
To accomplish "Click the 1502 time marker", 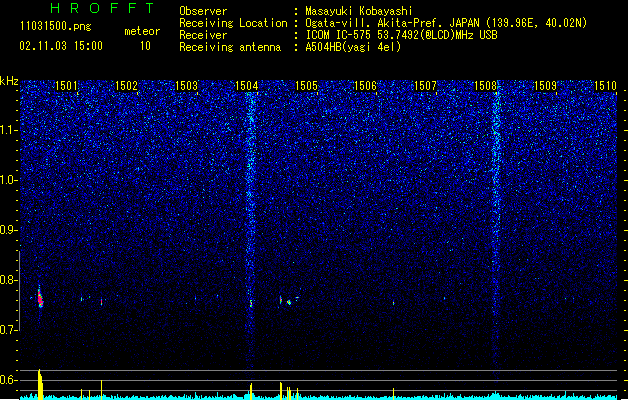I will point(126,85).
